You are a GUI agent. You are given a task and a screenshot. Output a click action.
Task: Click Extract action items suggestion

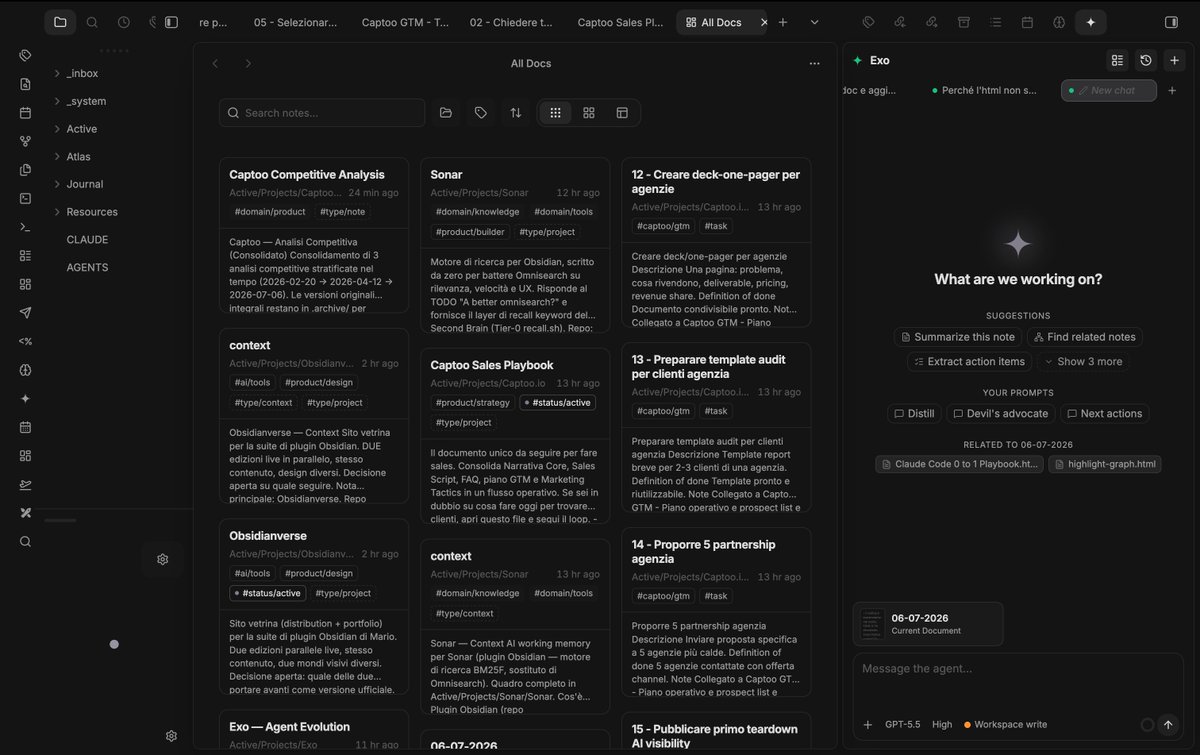969,362
